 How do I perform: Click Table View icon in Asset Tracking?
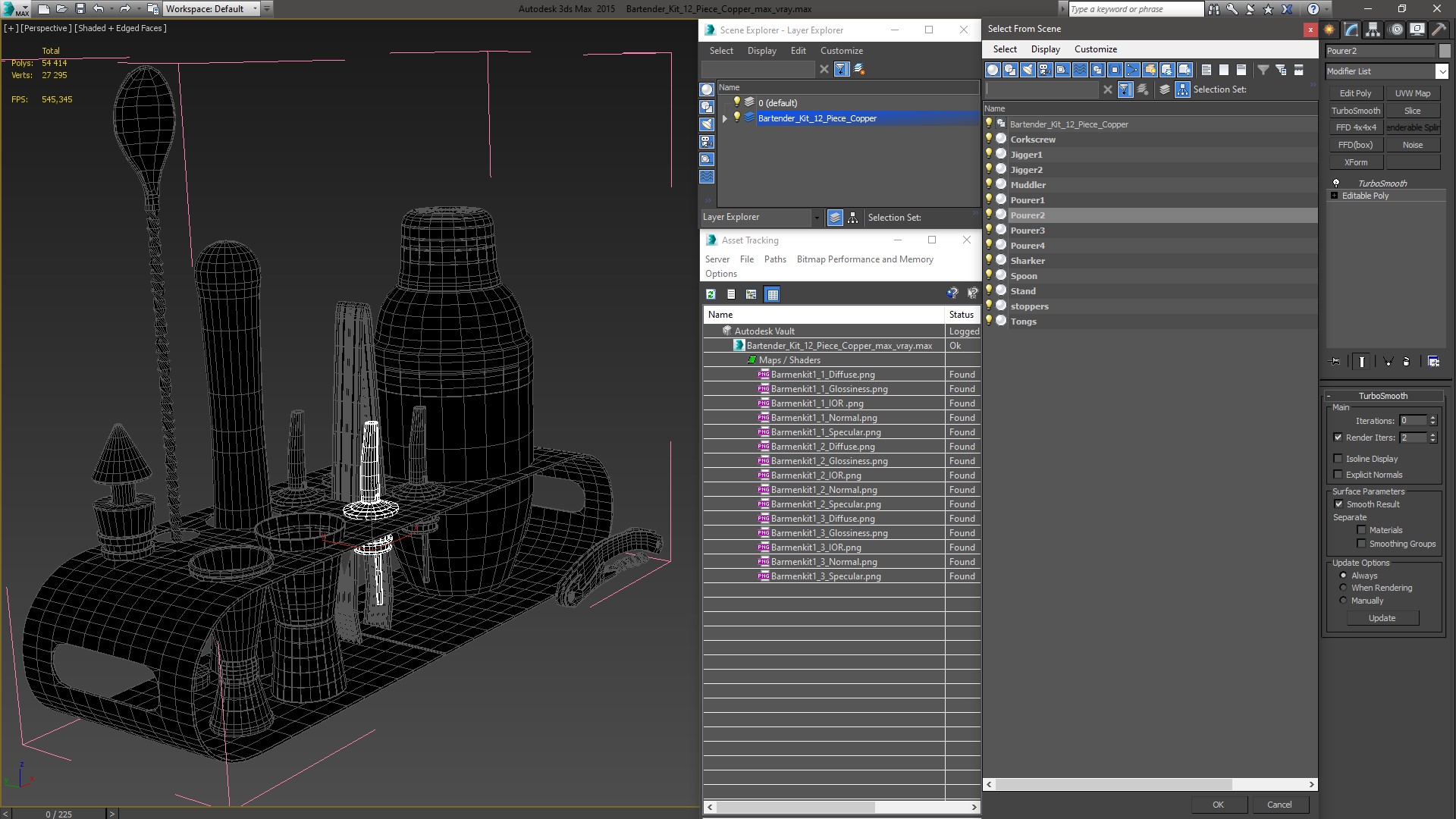click(x=772, y=294)
